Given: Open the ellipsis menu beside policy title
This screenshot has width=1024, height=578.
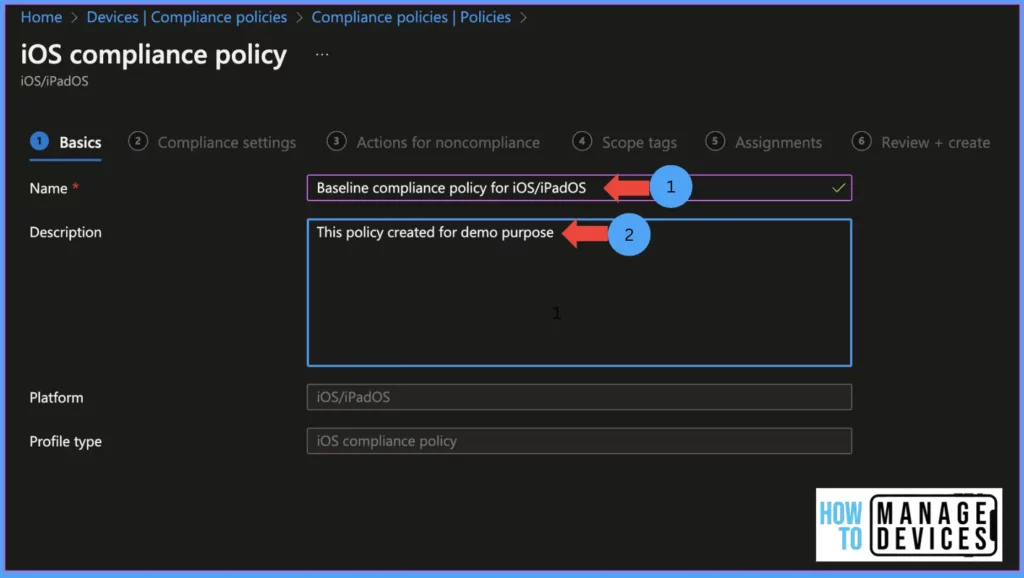Looking at the screenshot, I should pyautogui.click(x=322, y=54).
